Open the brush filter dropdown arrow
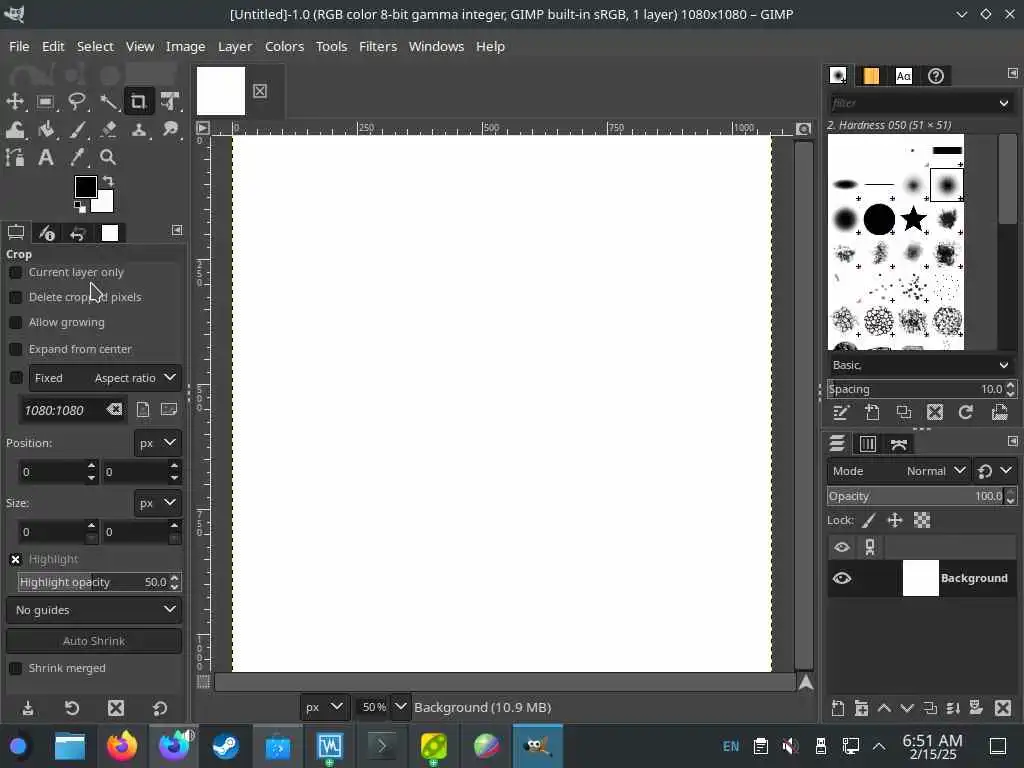The image size is (1024, 768). pyautogui.click(x=1003, y=103)
